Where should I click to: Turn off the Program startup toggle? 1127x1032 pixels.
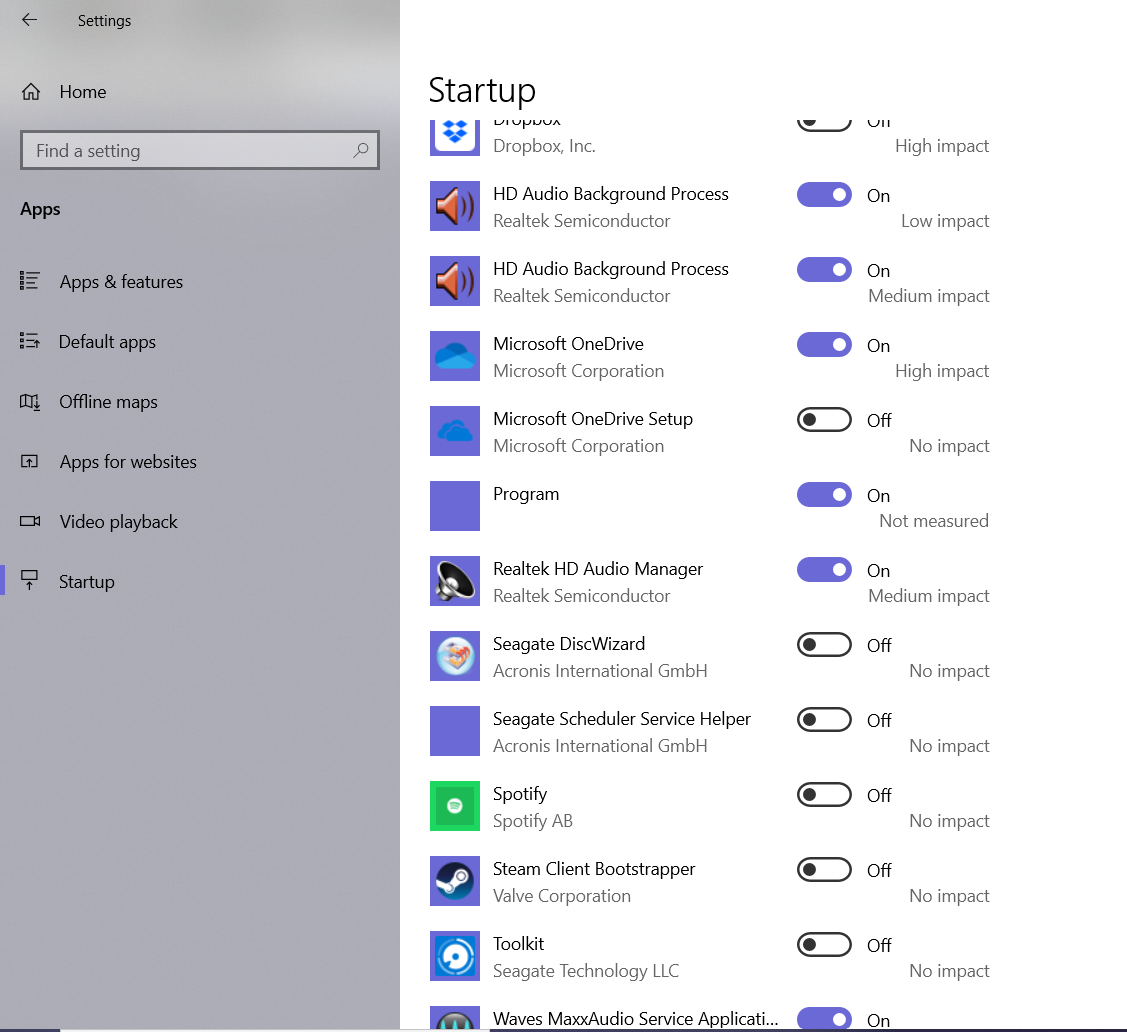click(824, 494)
